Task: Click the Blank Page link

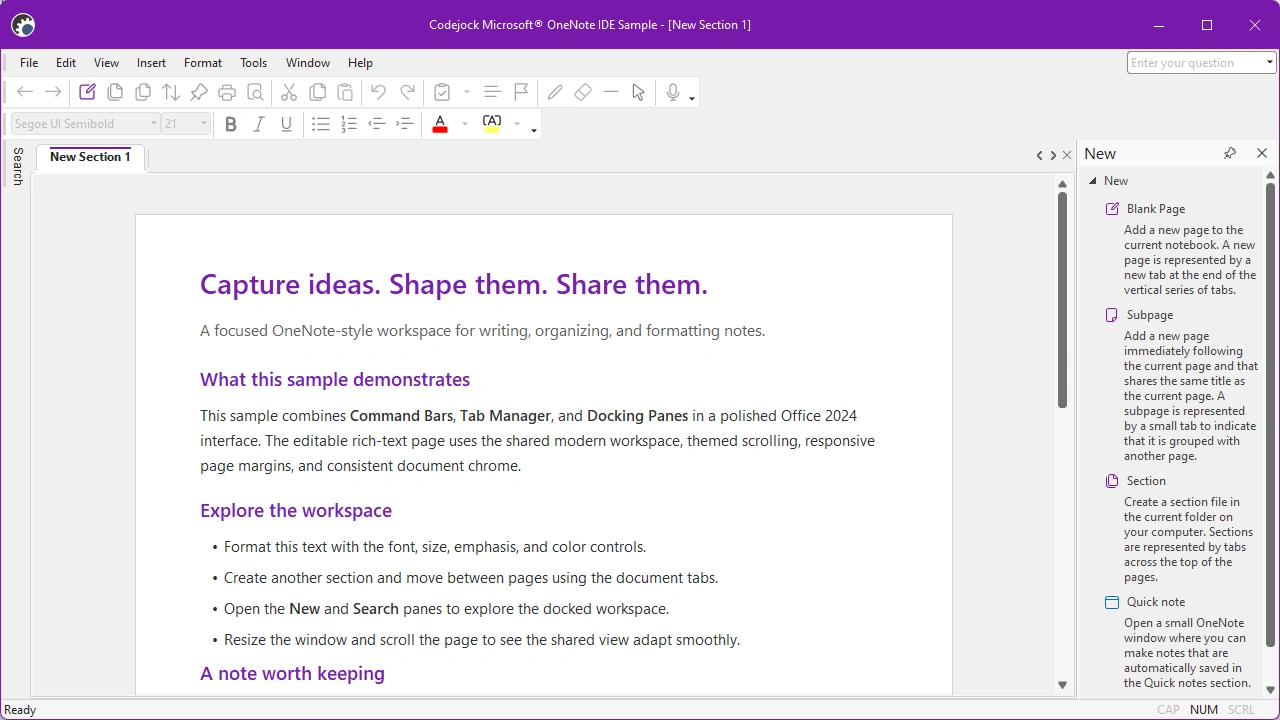Action: (1156, 209)
